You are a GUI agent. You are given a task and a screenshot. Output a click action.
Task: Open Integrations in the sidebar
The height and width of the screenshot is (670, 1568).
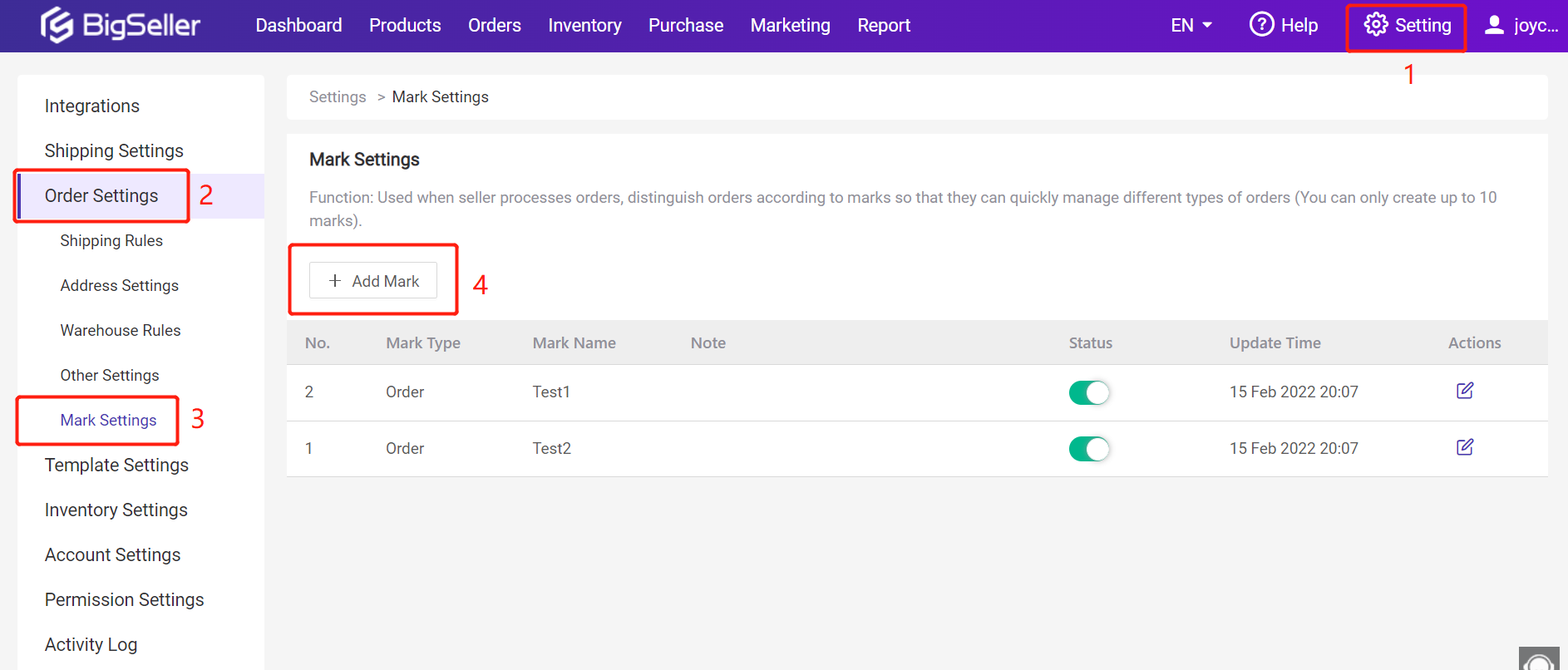click(x=92, y=106)
